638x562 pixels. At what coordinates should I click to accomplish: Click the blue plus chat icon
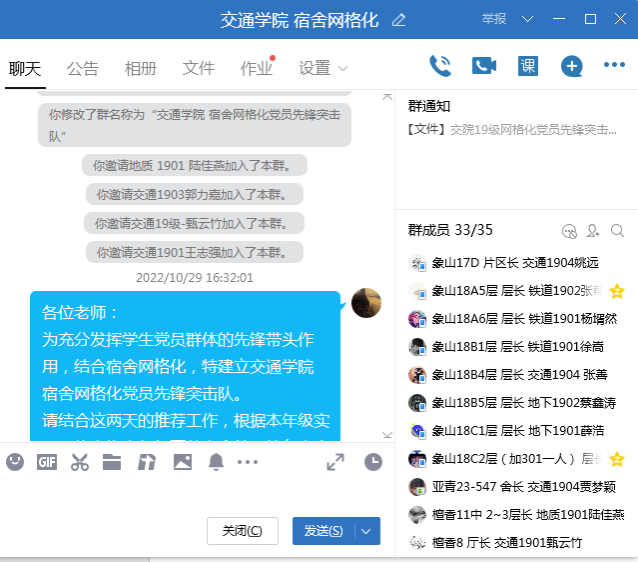(571, 66)
